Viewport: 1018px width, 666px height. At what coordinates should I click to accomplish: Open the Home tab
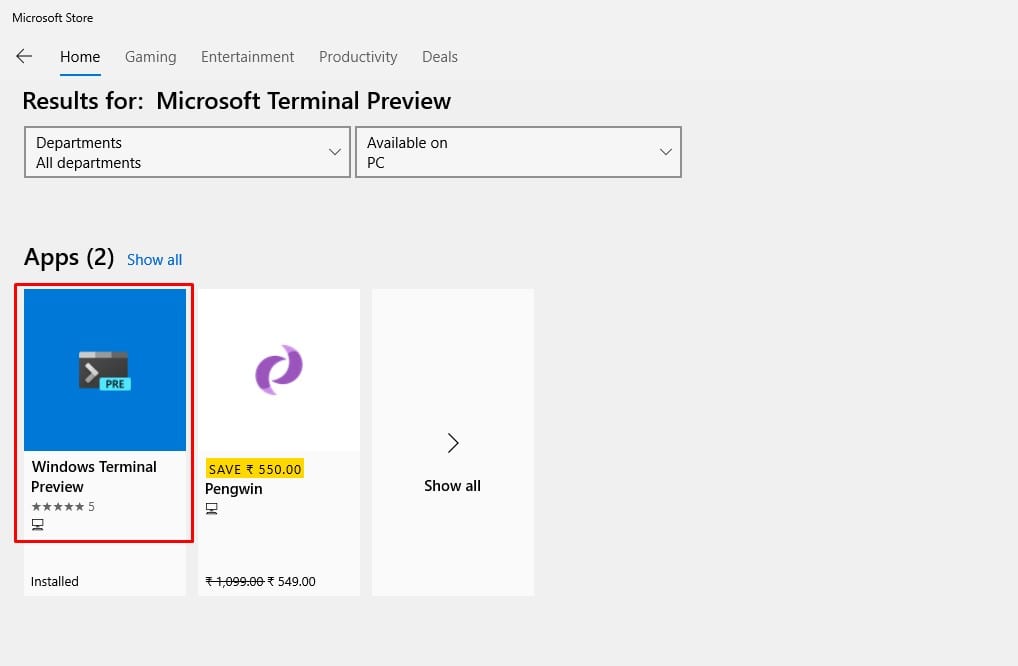click(x=80, y=57)
